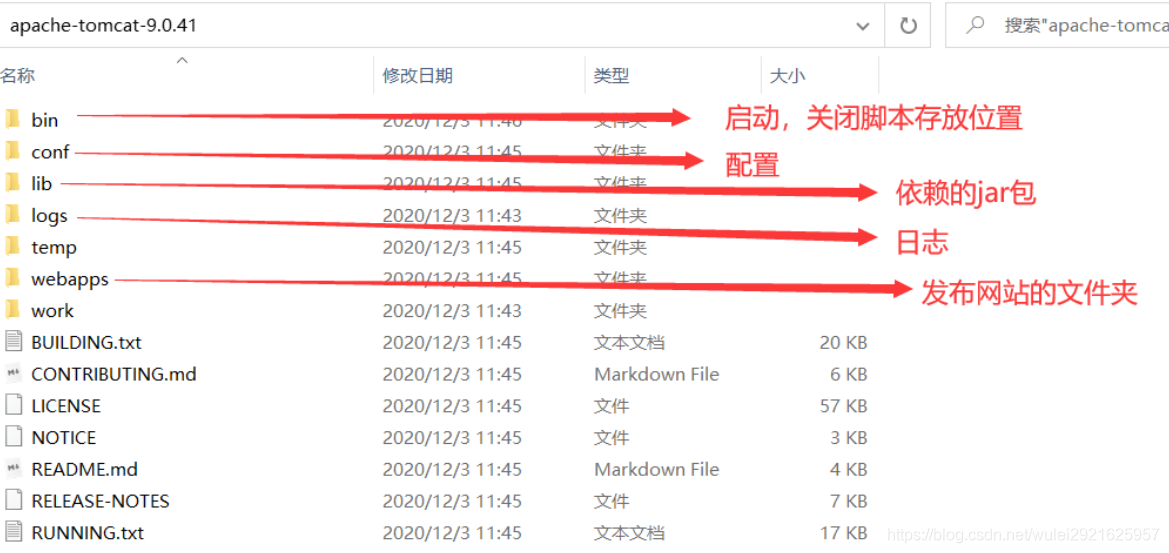Image resolution: width=1169 pixels, height=553 pixels.
Task: Click the 6 KB size of CONTRIBUTING.md
Action: [x=849, y=374]
